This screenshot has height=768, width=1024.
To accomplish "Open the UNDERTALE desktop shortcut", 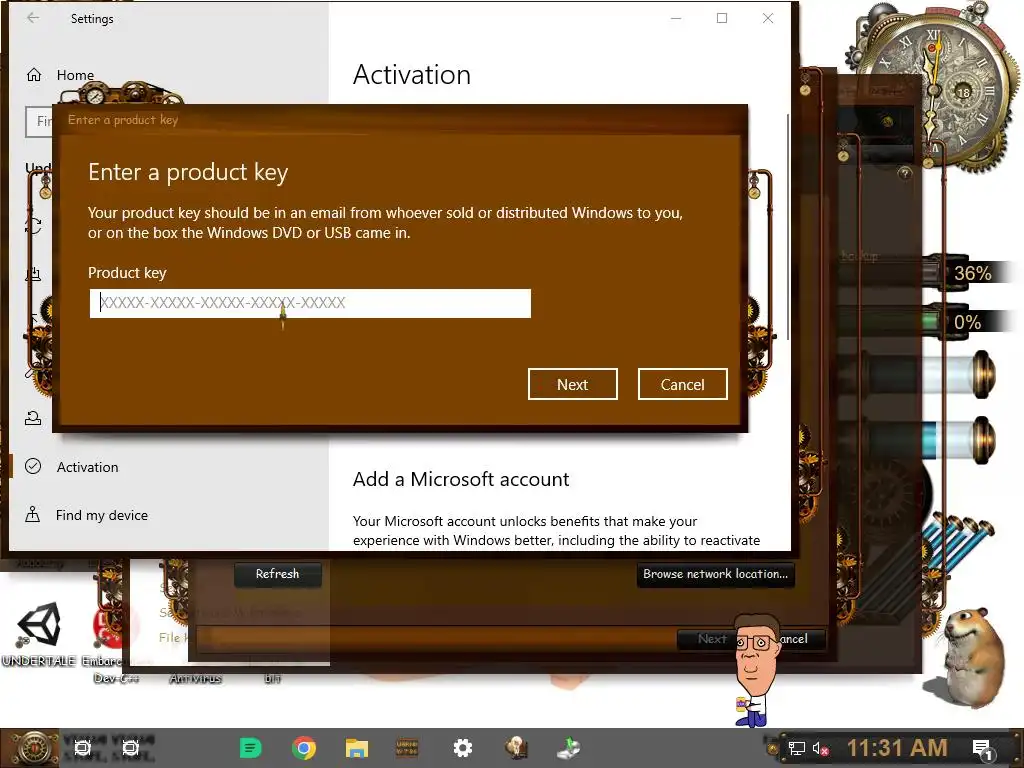I will click(x=39, y=633).
